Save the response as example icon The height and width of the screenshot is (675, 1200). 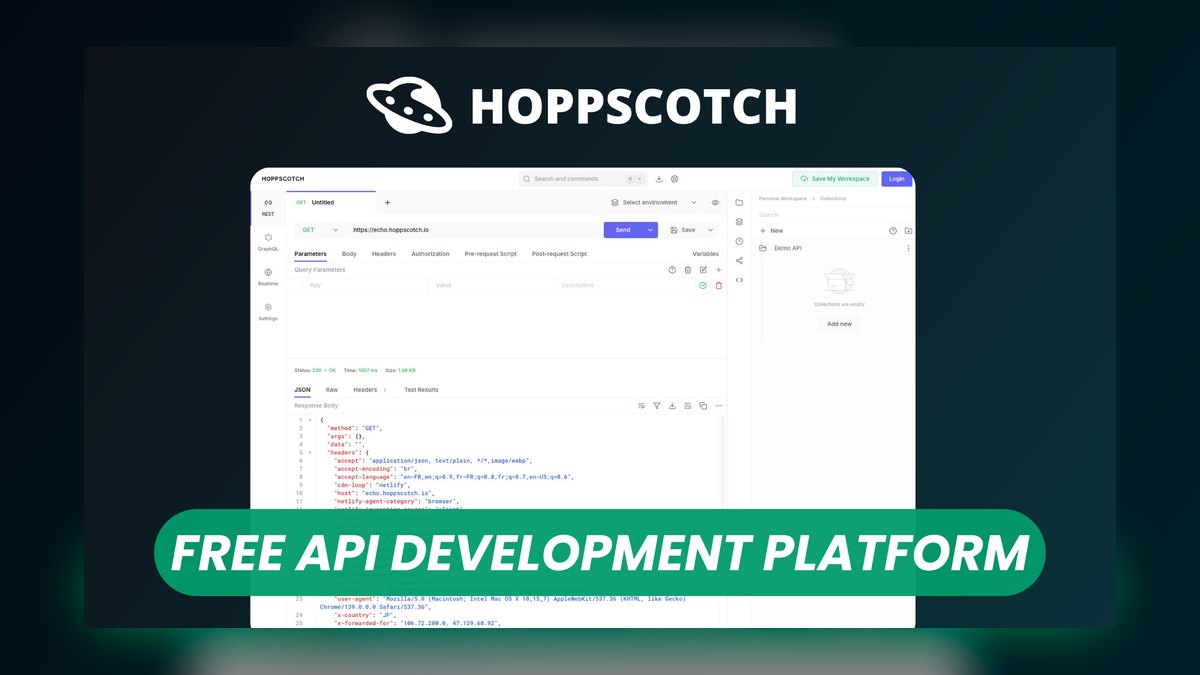[688, 406]
